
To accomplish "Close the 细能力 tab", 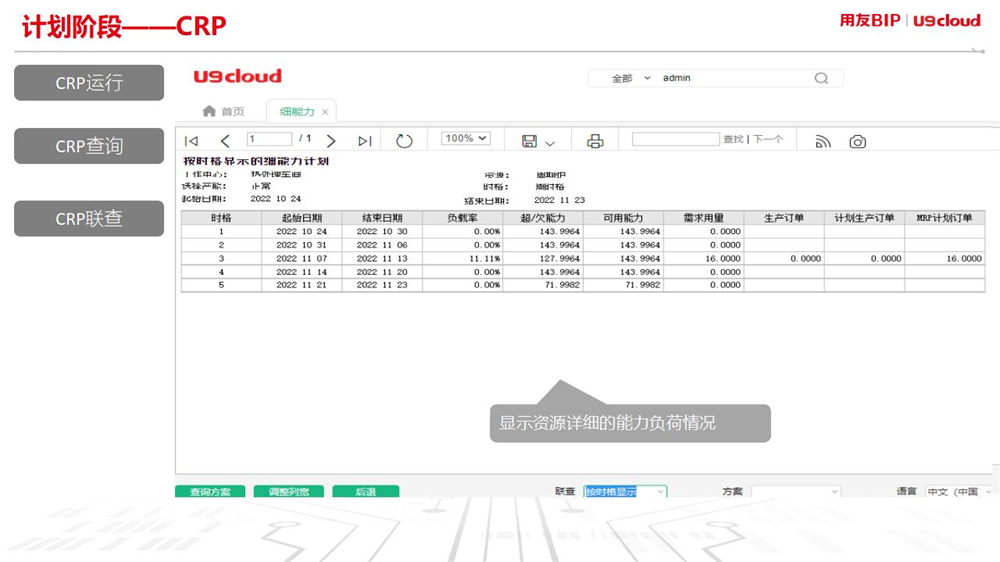I will coord(325,112).
